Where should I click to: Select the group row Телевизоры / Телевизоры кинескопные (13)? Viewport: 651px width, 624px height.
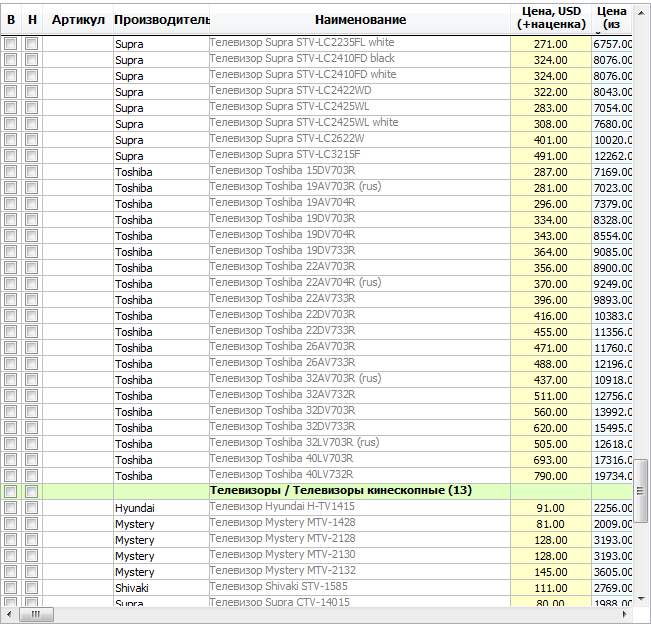(x=317, y=492)
